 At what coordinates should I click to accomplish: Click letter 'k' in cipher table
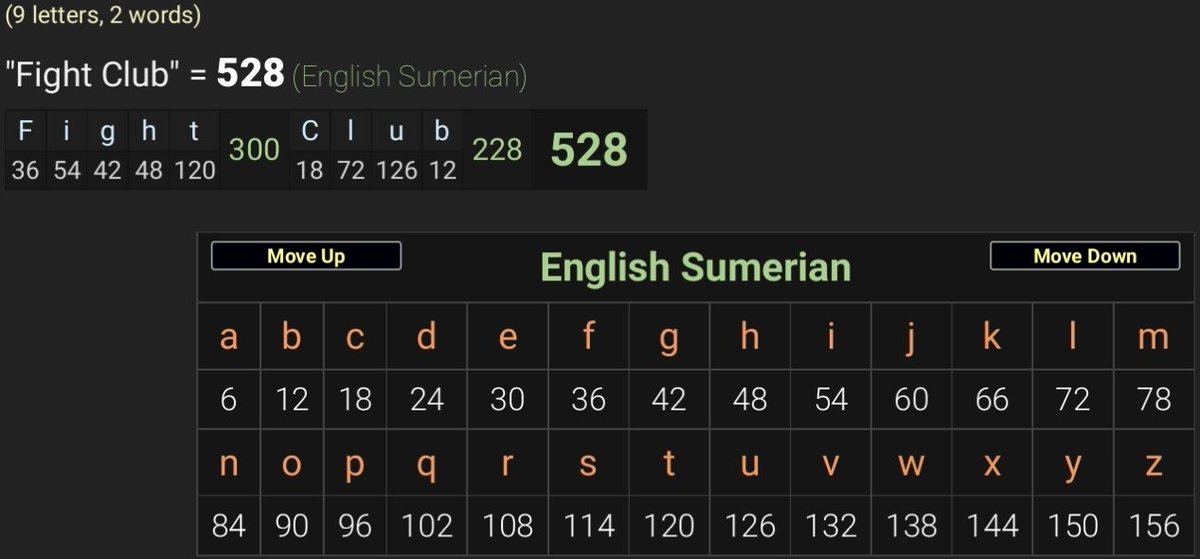[992, 337]
